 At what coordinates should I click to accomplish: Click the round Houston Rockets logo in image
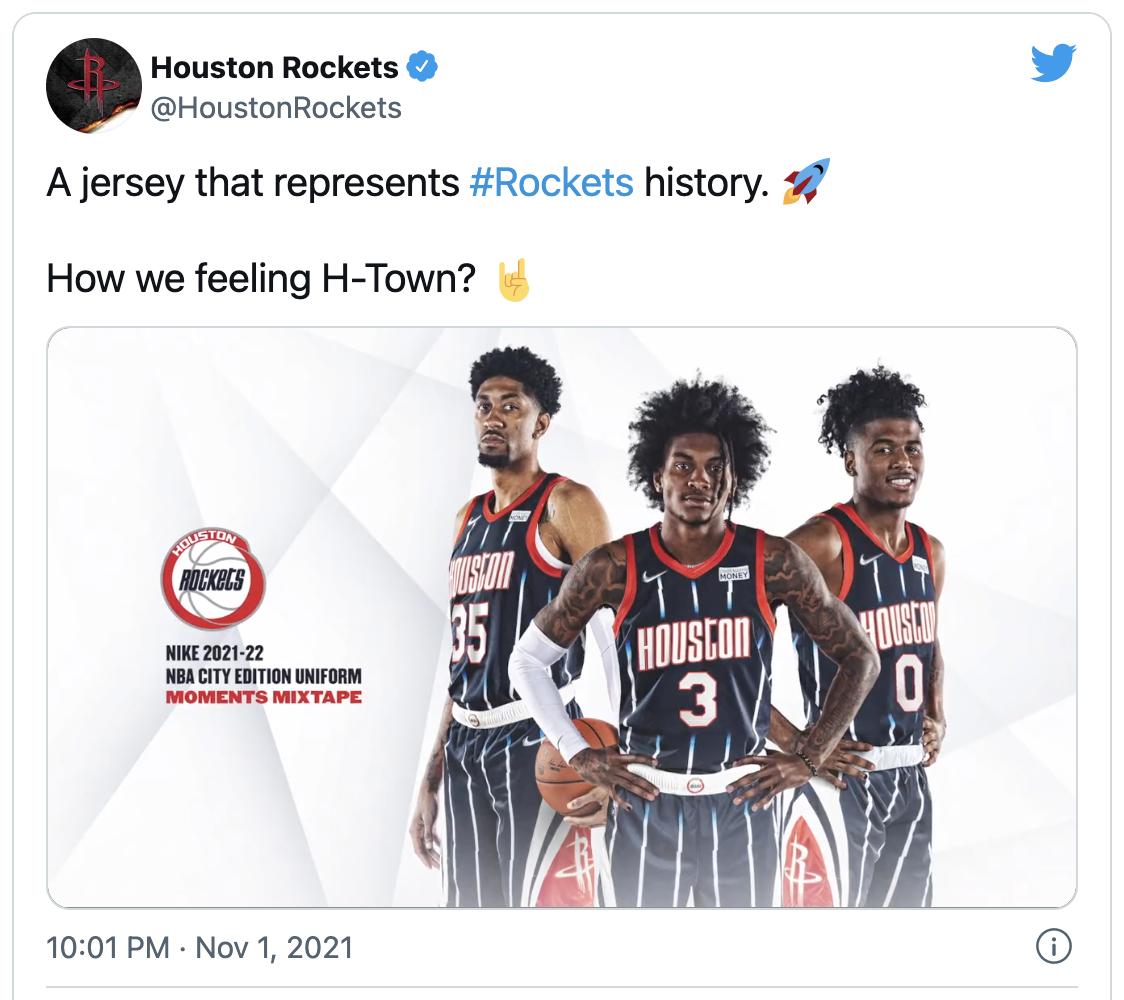pyautogui.click(x=213, y=579)
